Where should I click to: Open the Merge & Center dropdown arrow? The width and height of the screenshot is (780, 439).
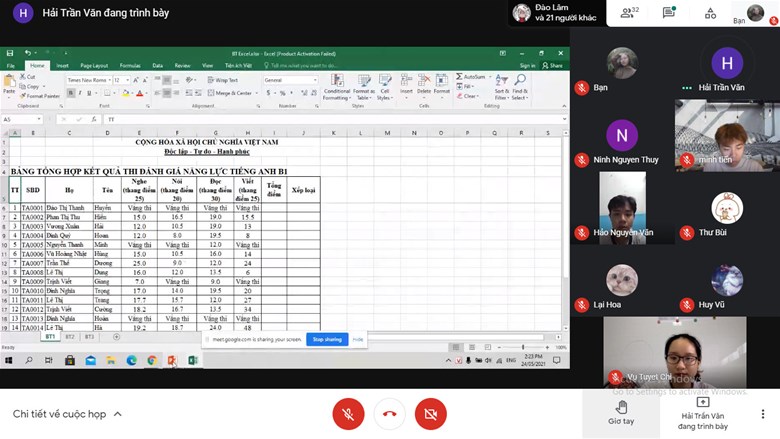[257, 93]
